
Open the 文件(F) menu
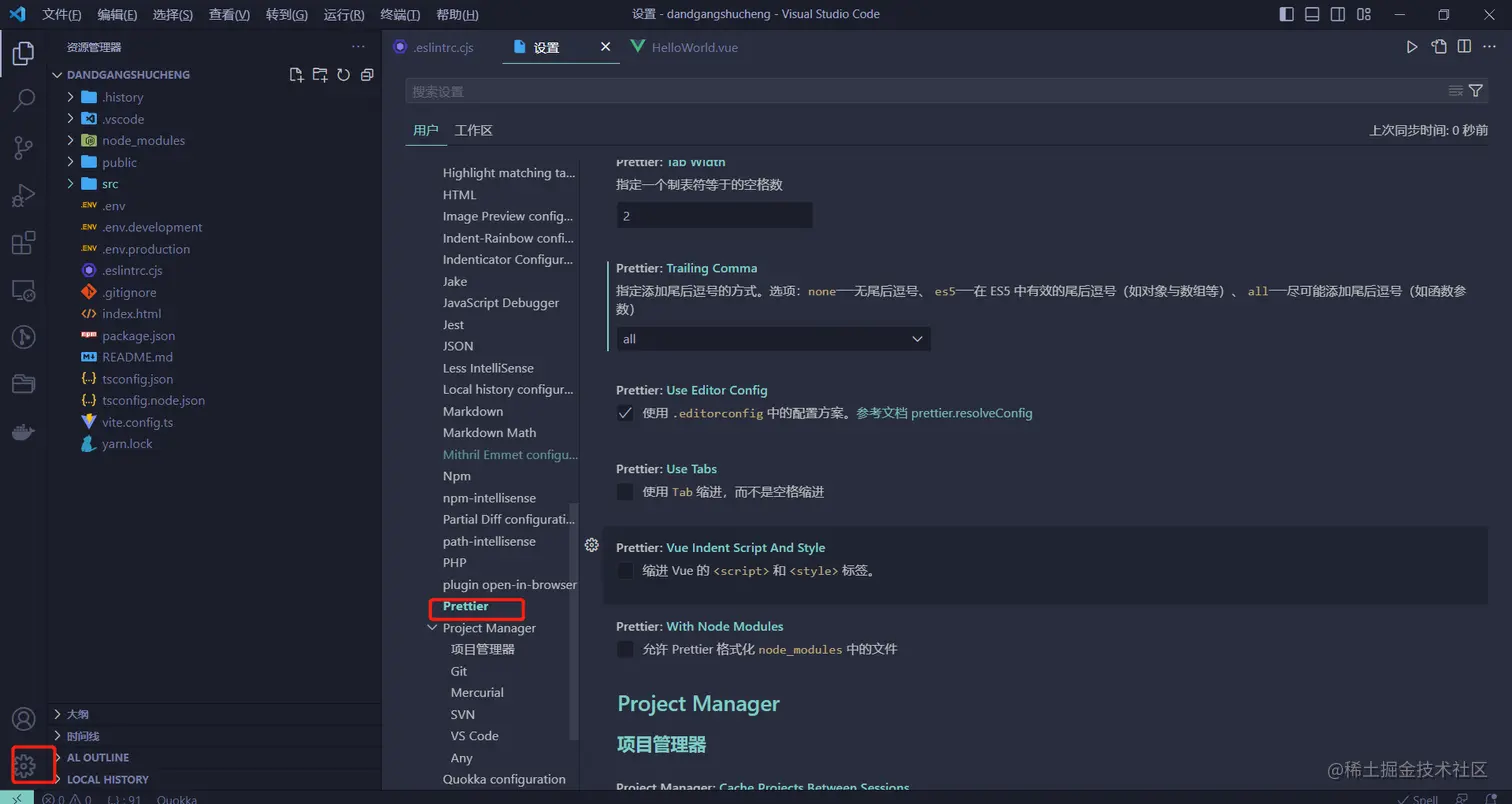[x=62, y=15]
